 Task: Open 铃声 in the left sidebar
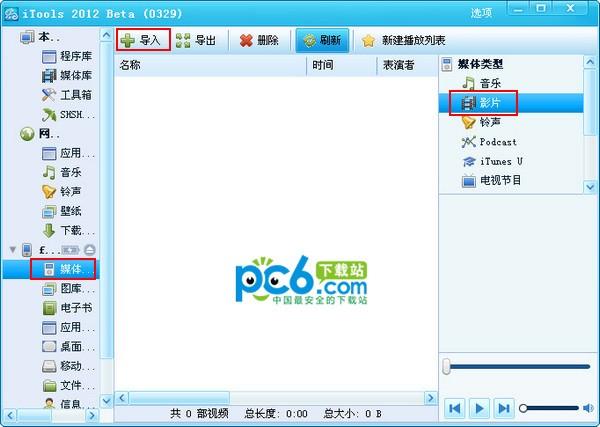click(62, 191)
